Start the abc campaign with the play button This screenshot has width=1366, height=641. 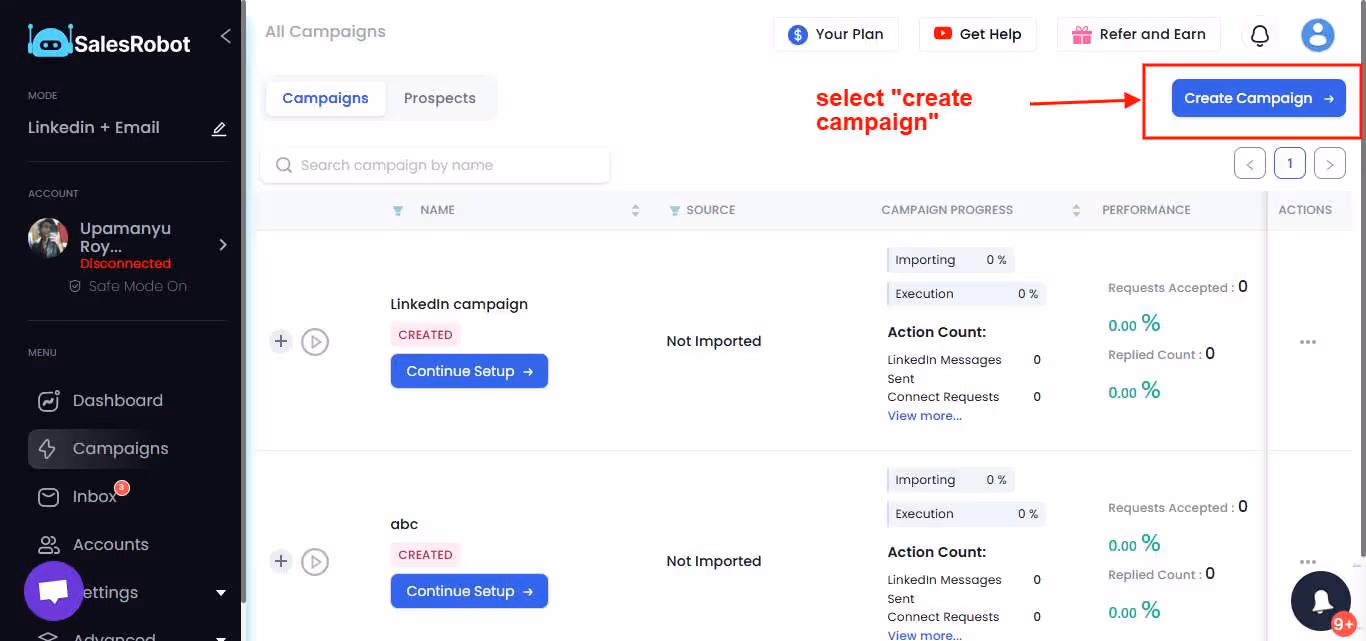[x=315, y=561]
